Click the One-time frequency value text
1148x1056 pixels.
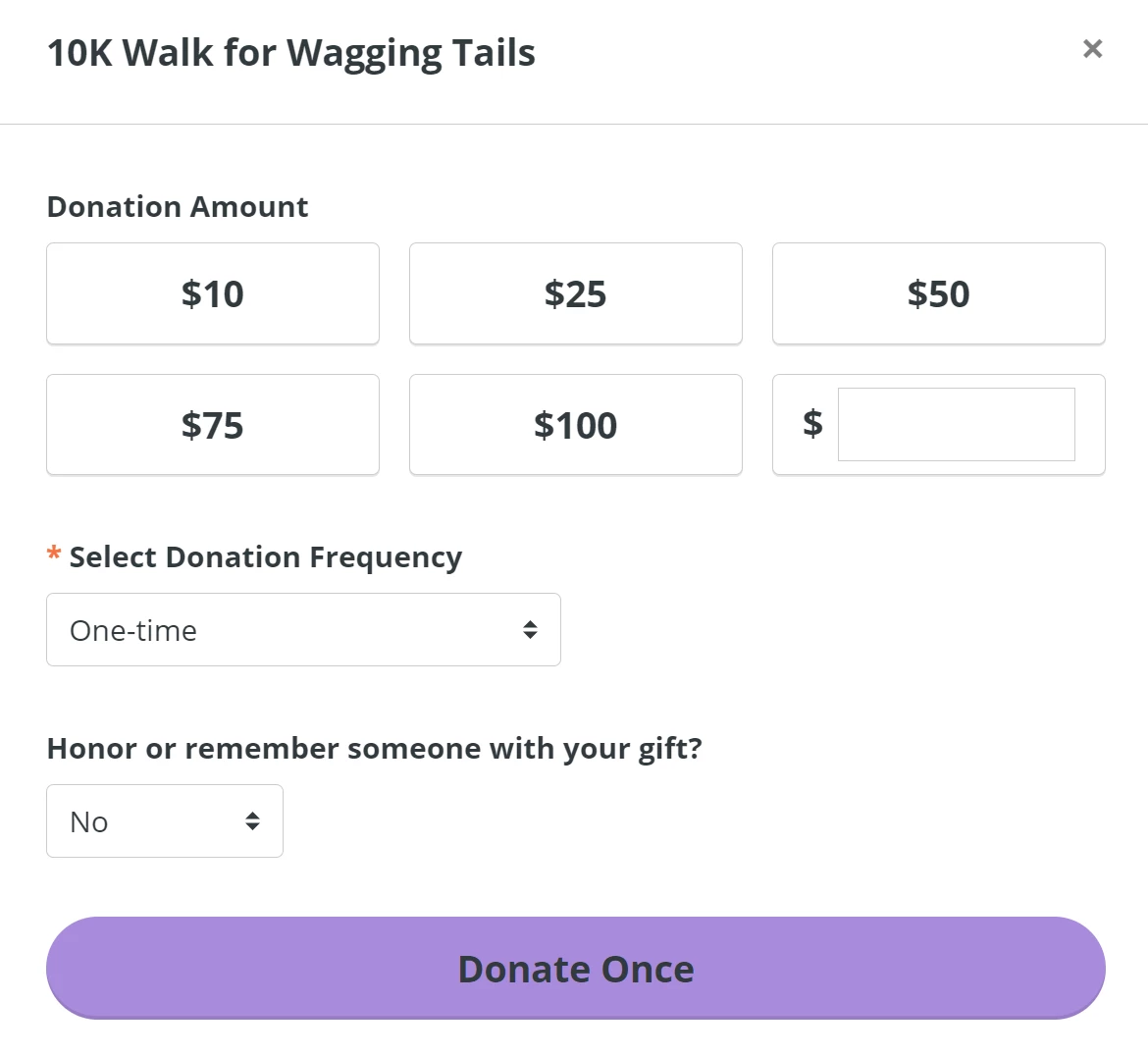pyautogui.click(x=132, y=630)
